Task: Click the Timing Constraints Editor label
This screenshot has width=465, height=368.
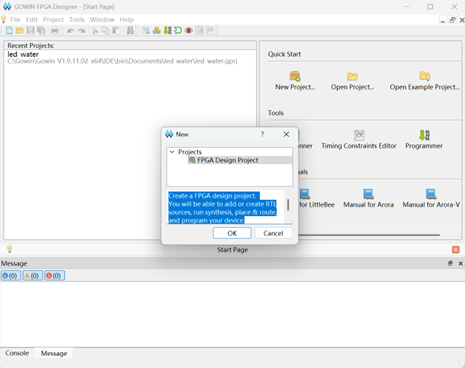Action: [359, 146]
